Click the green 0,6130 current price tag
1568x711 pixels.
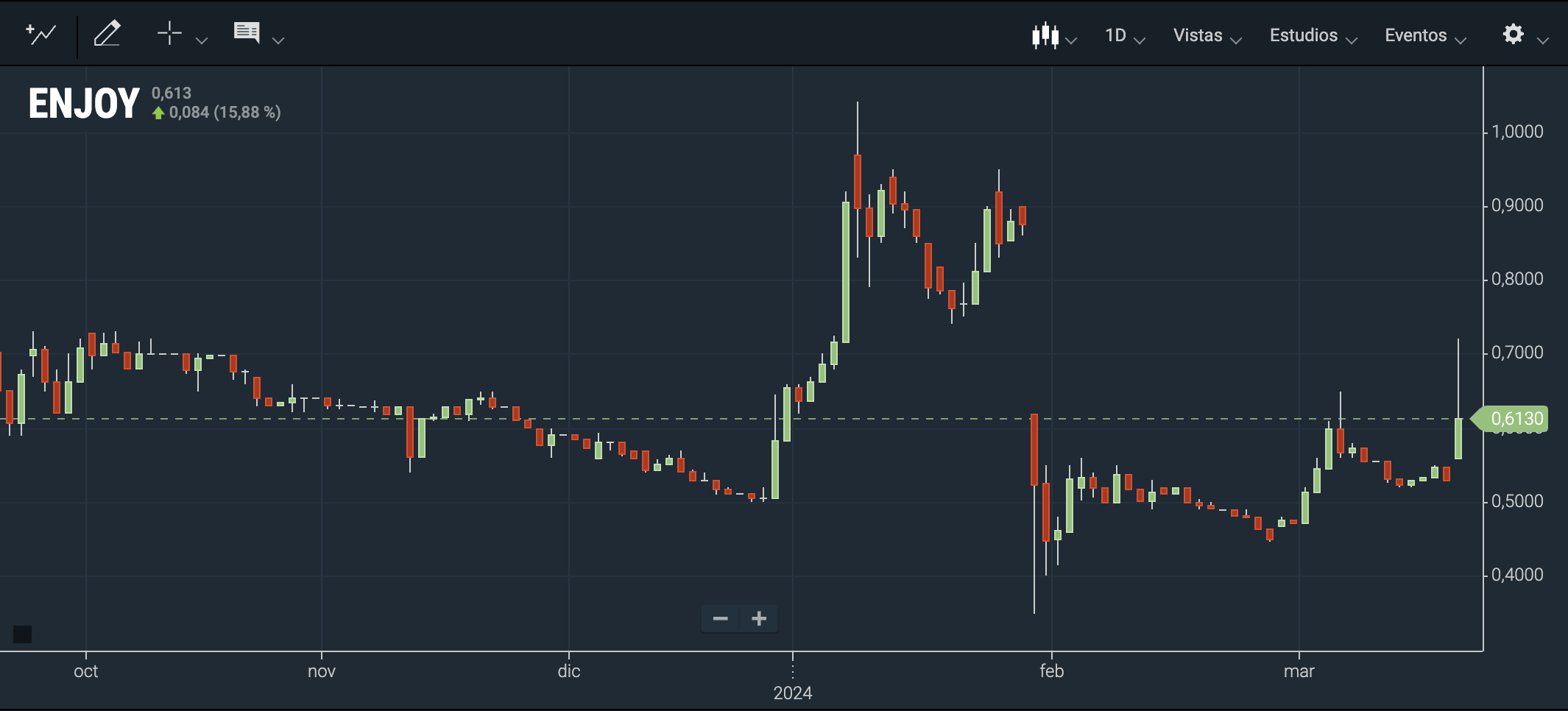click(x=1510, y=419)
